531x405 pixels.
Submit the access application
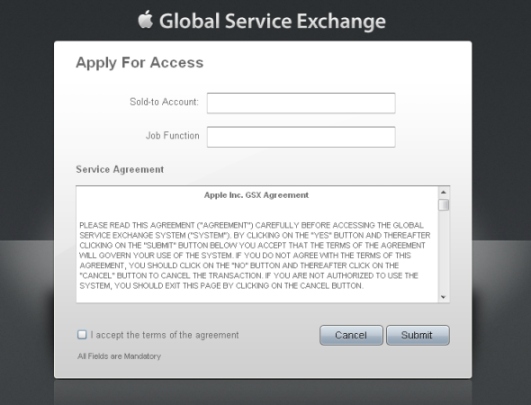[418, 335]
